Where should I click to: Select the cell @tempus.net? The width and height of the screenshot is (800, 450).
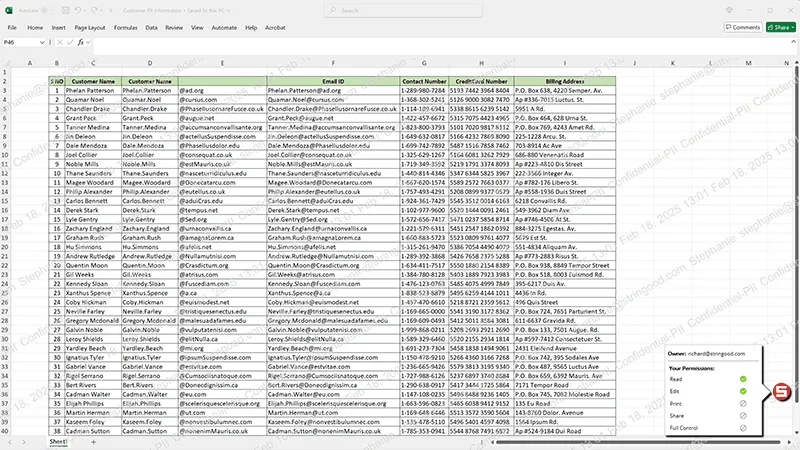(222, 210)
